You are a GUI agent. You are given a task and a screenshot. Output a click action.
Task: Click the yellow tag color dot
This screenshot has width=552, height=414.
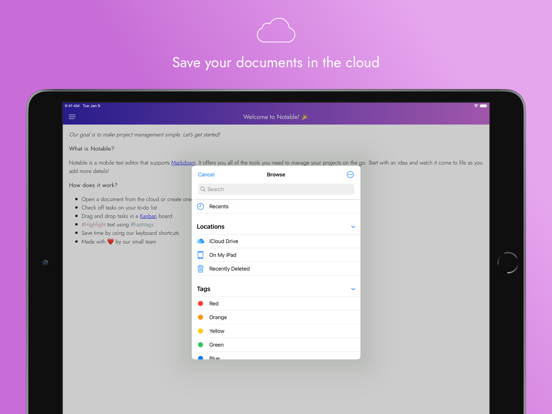(x=200, y=331)
